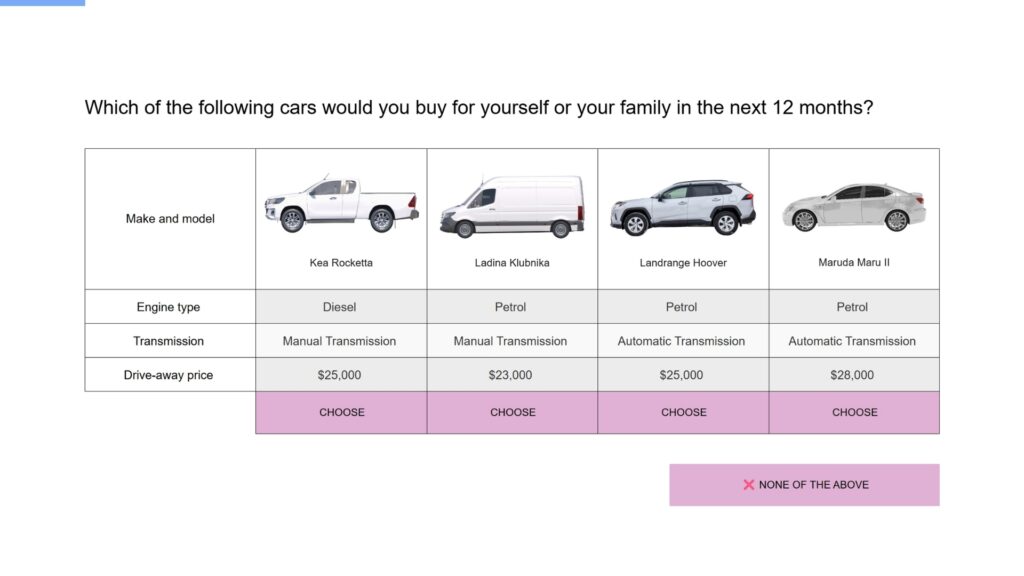This screenshot has width=1024, height=576.
Task: Click the Diesel engine type cell
Action: tap(342, 307)
